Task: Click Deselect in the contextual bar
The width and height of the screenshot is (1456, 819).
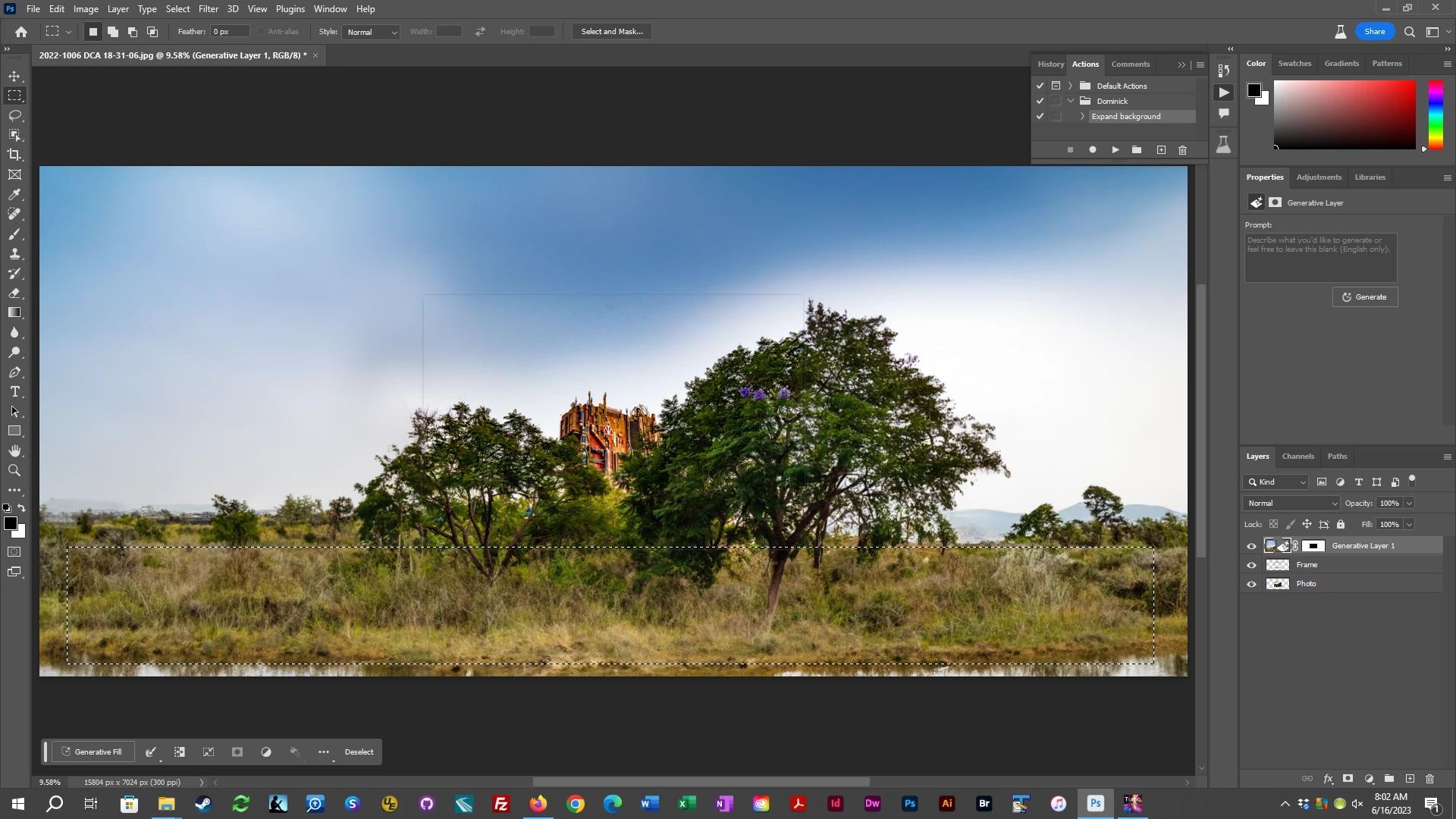Action: 359,752
